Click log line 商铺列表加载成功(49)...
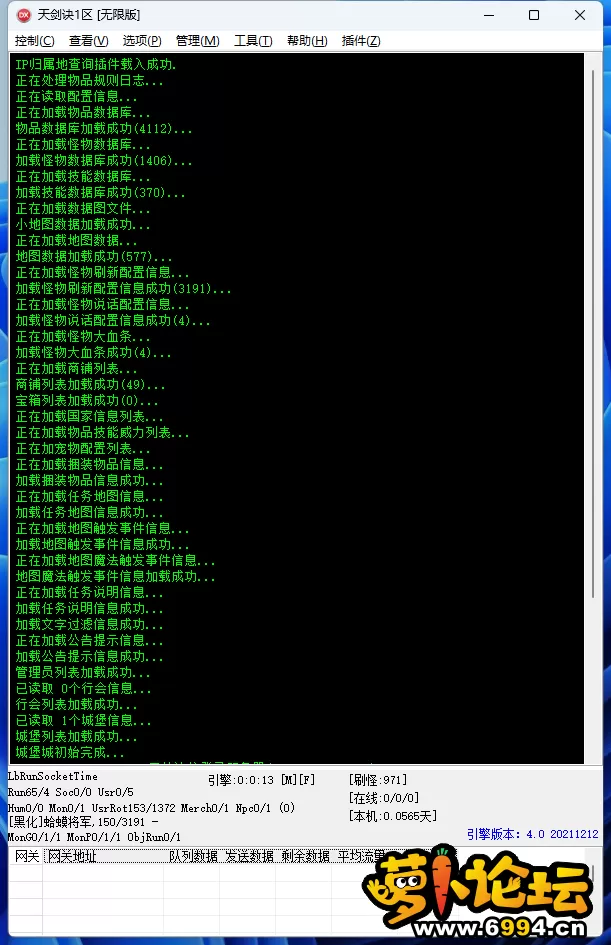 click(x=90, y=384)
